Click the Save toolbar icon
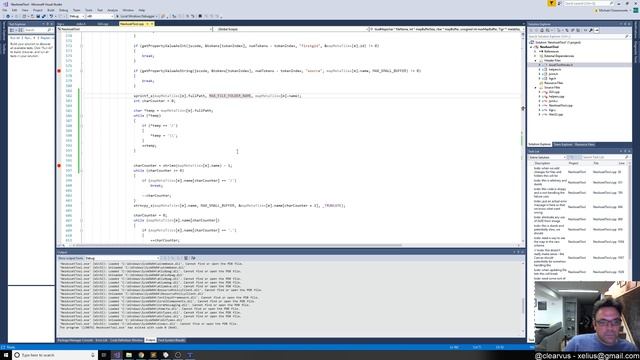 (38, 16)
